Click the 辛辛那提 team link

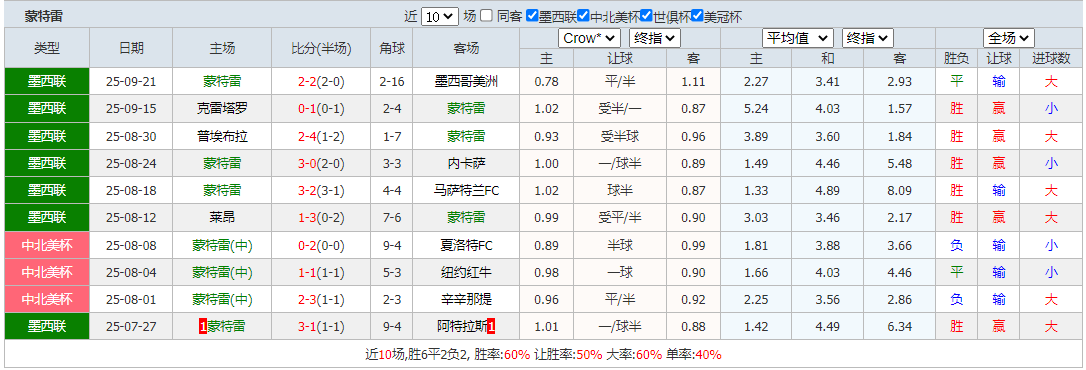466,299
